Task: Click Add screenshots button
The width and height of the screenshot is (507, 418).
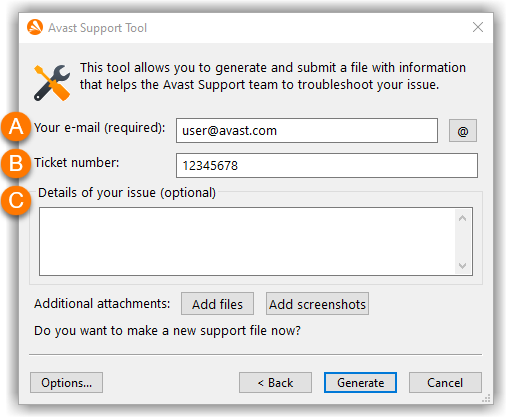Action: (x=317, y=304)
